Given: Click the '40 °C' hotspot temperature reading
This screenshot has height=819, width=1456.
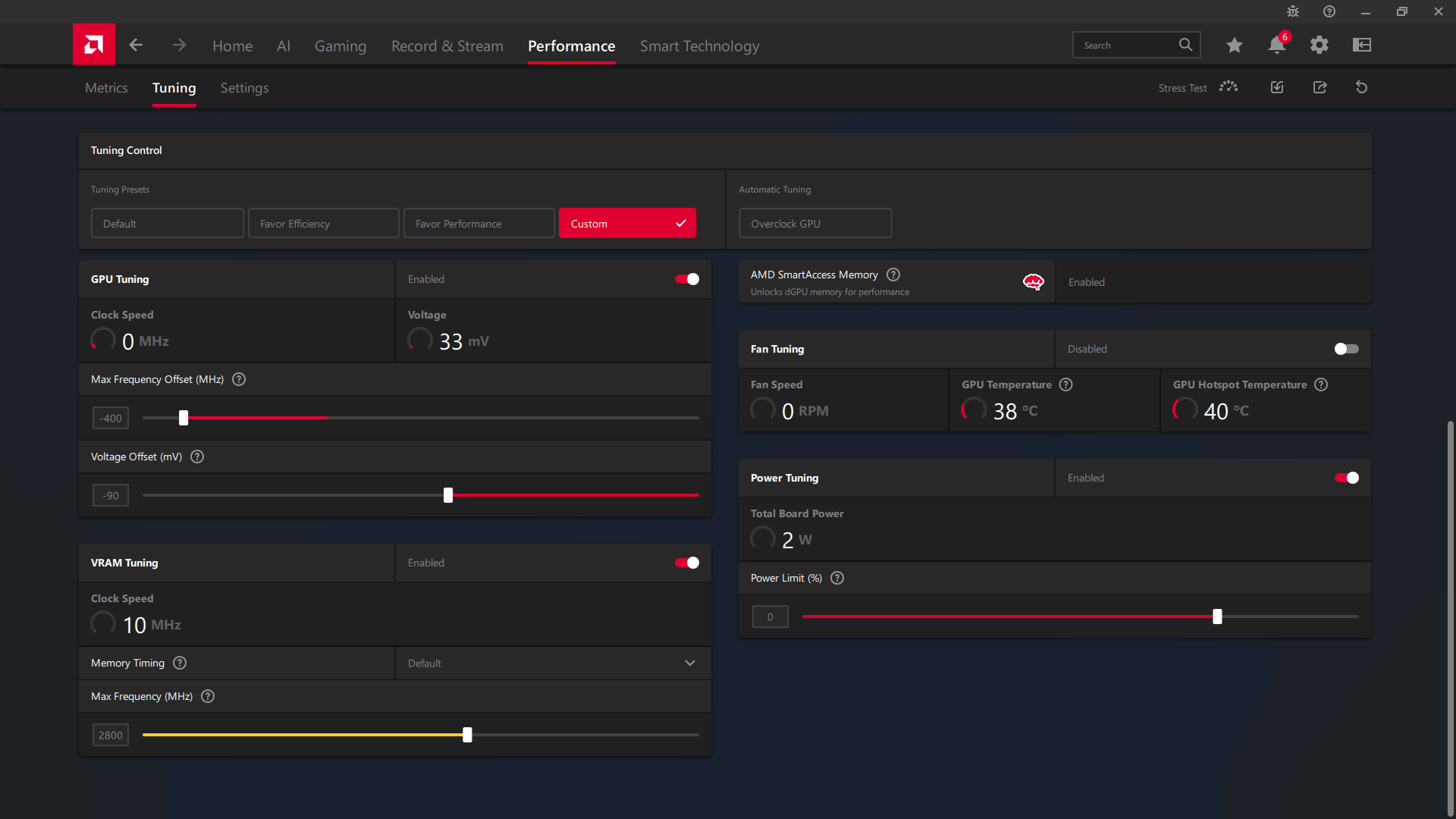Looking at the screenshot, I should (1226, 411).
